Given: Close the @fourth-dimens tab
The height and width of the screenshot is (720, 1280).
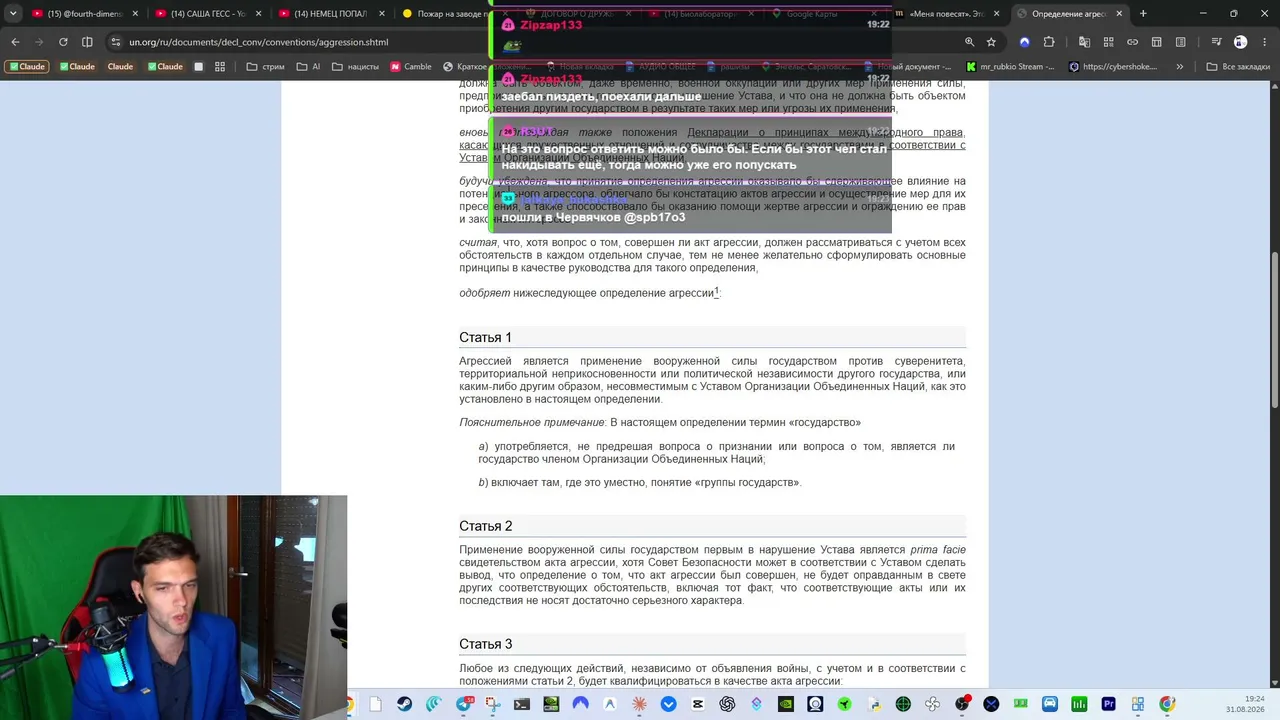Looking at the screenshot, I should point(136,14).
